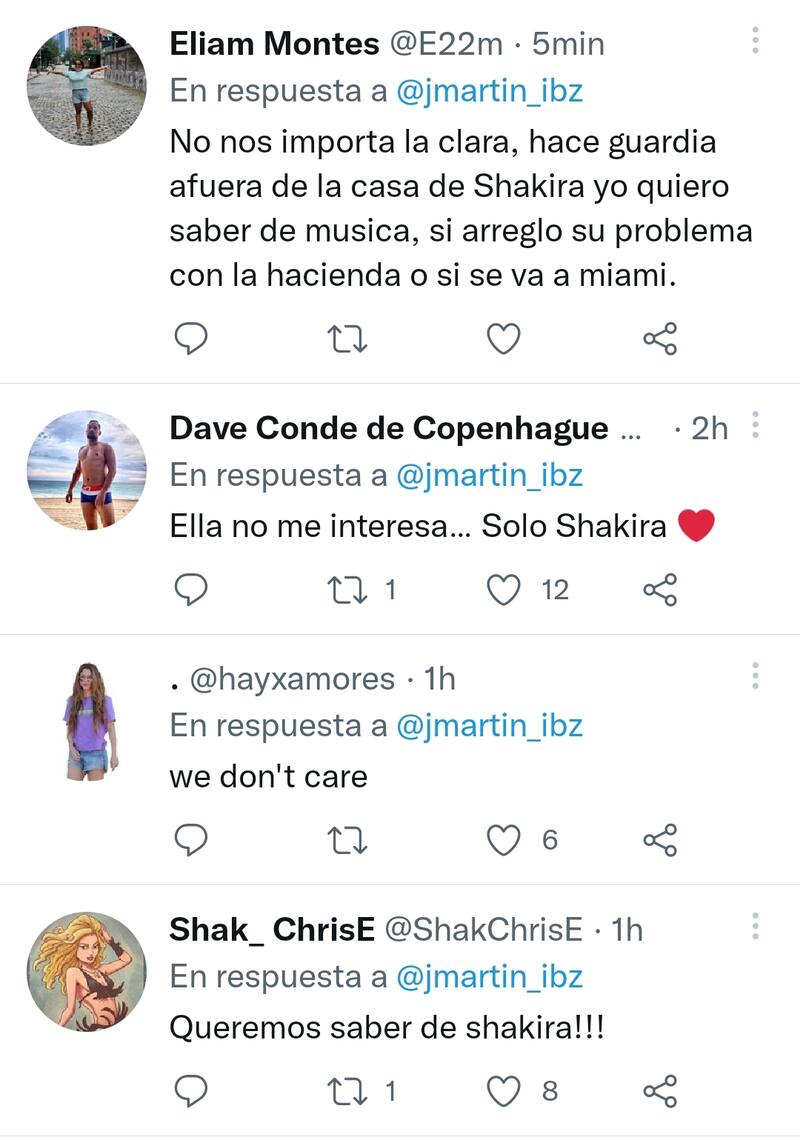
Task: Reply to the 'we don't care' tweet
Action: tap(190, 840)
